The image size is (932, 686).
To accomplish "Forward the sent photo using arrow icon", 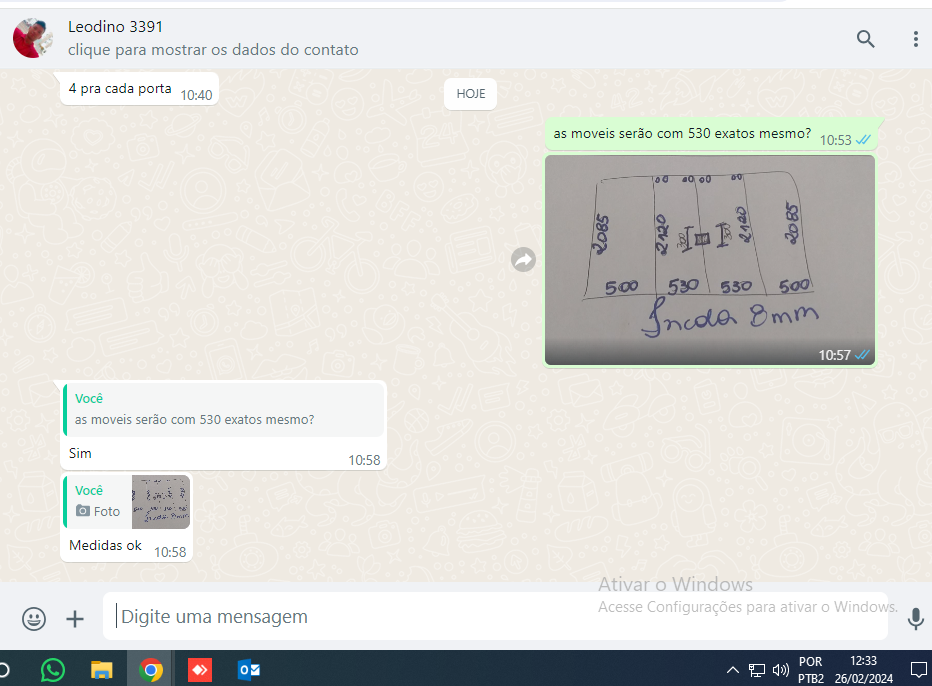I will pyautogui.click(x=523, y=259).
